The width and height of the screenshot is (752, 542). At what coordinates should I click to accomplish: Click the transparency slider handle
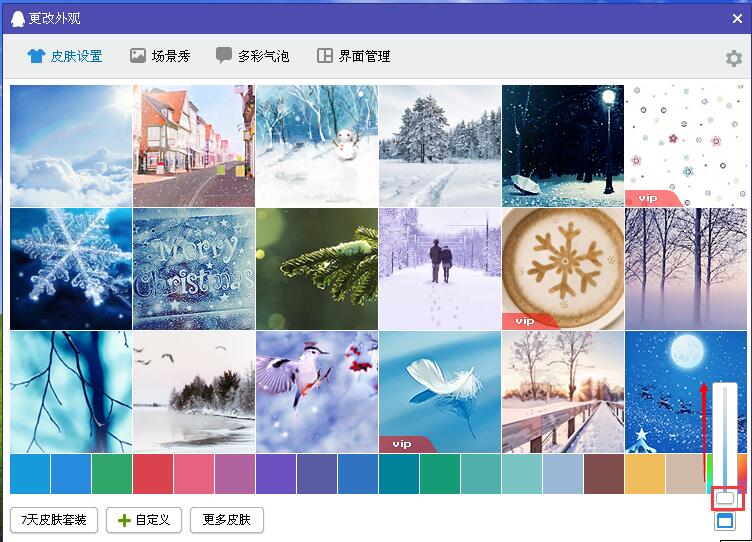click(725, 498)
